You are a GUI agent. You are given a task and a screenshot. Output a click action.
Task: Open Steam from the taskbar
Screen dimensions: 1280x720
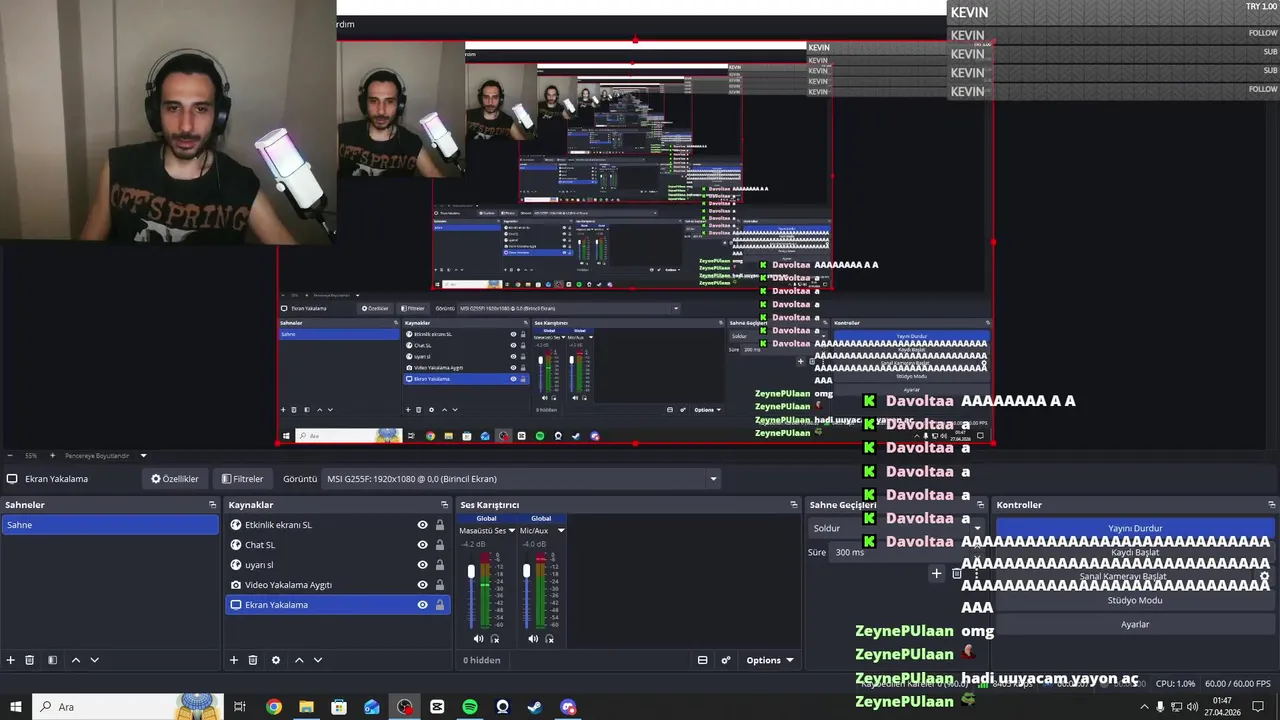(x=535, y=707)
